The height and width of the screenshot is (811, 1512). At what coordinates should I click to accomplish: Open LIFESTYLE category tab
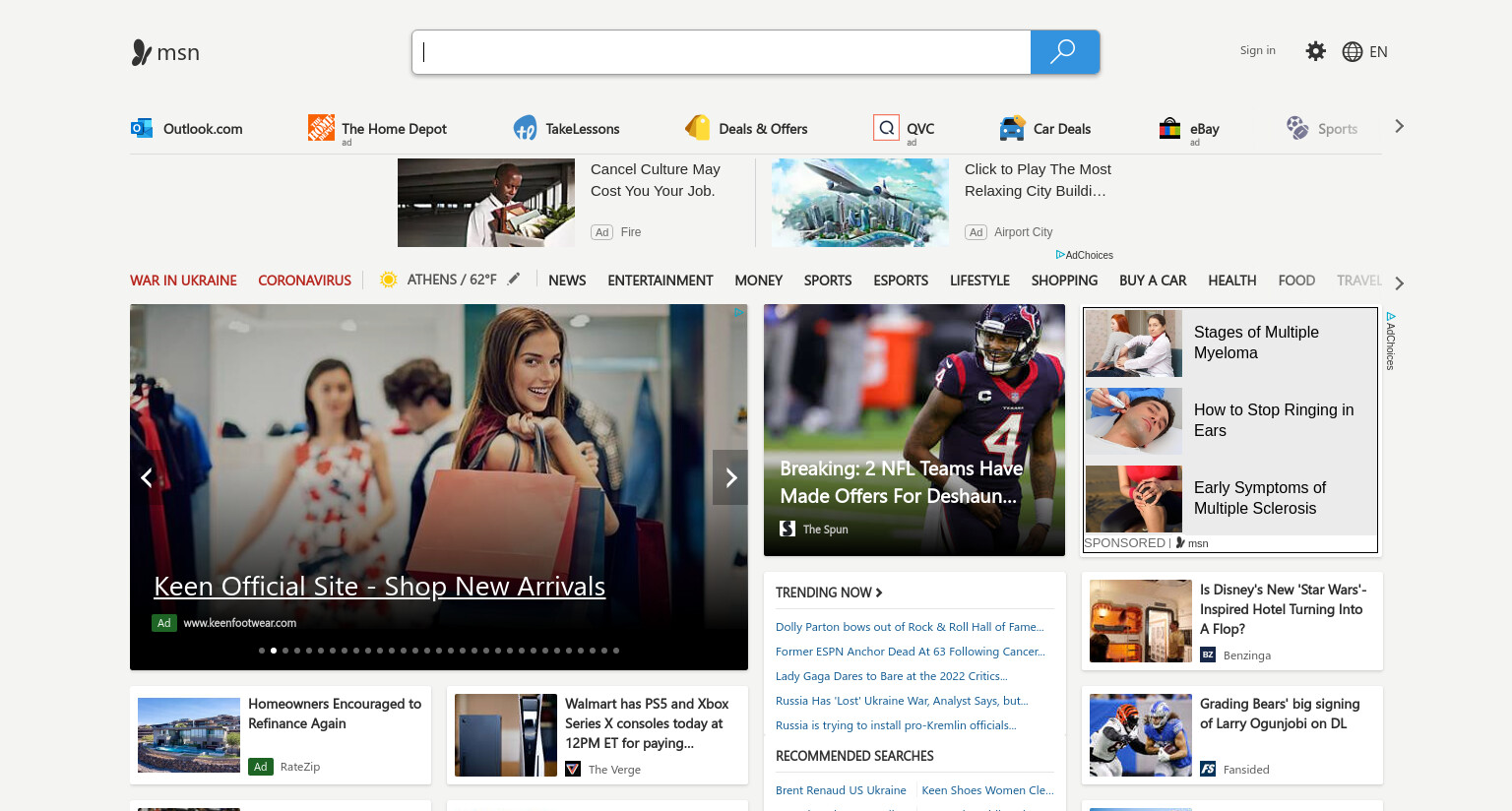(x=979, y=281)
